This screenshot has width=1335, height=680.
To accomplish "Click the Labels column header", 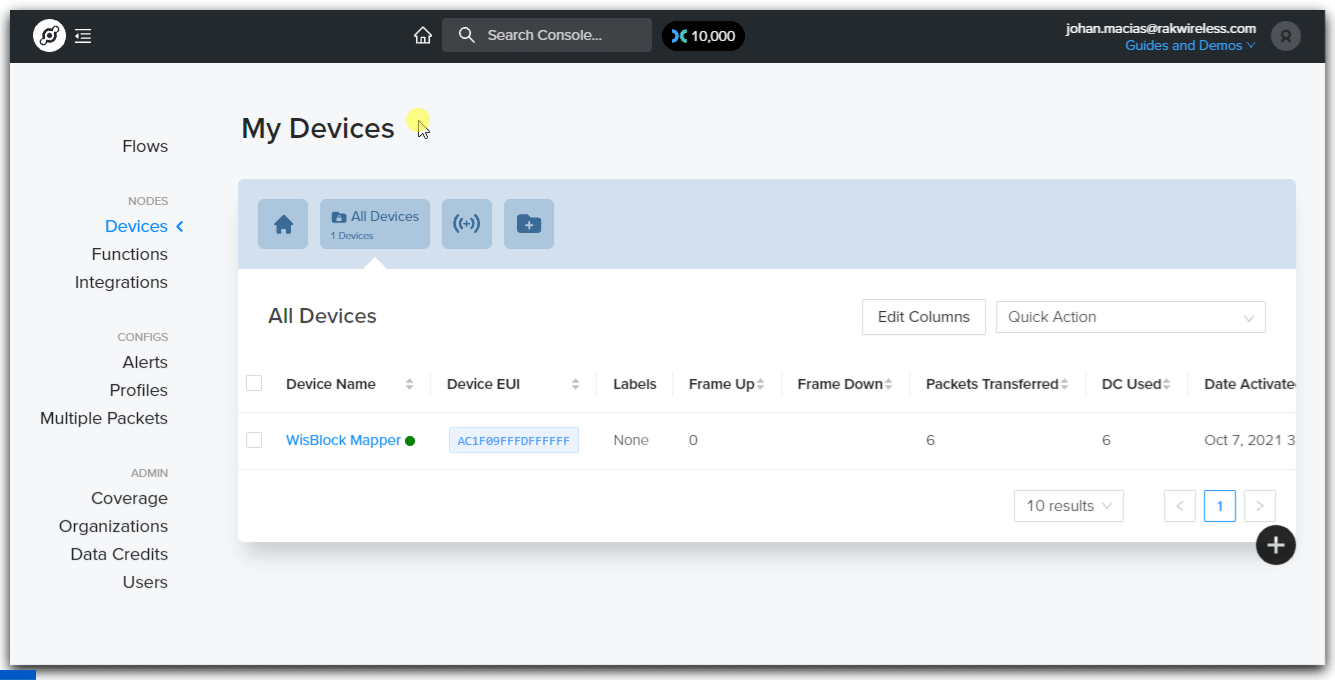I will pyautogui.click(x=635, y=384).
